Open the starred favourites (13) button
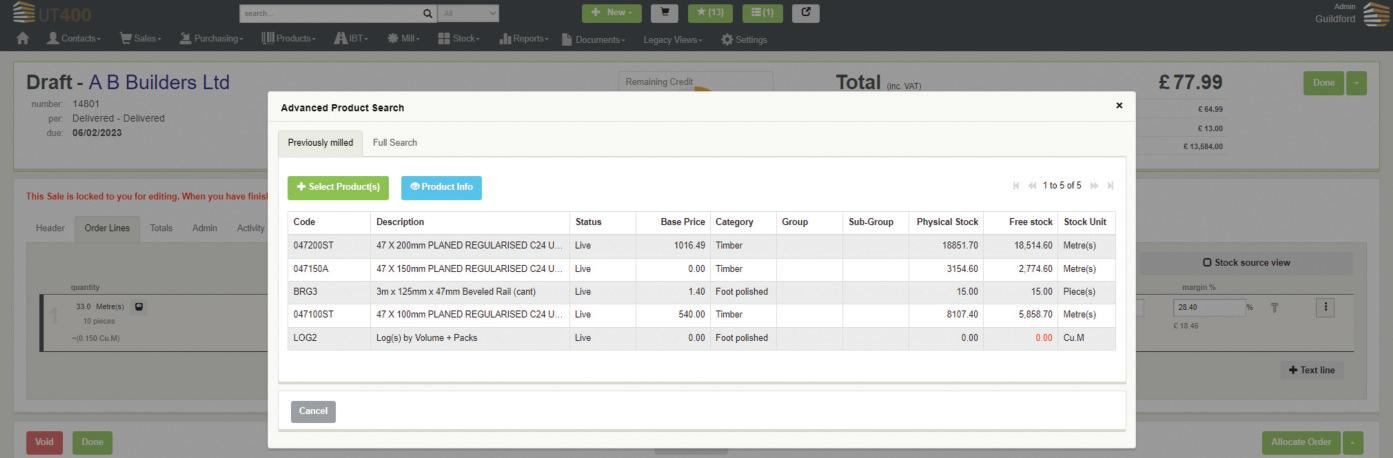1393x458 pixels. point(709,13)
